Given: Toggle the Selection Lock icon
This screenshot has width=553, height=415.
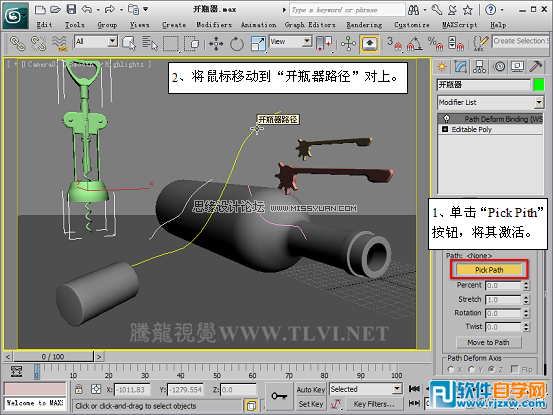Looking at the screenshot, I should pos(79,389).
